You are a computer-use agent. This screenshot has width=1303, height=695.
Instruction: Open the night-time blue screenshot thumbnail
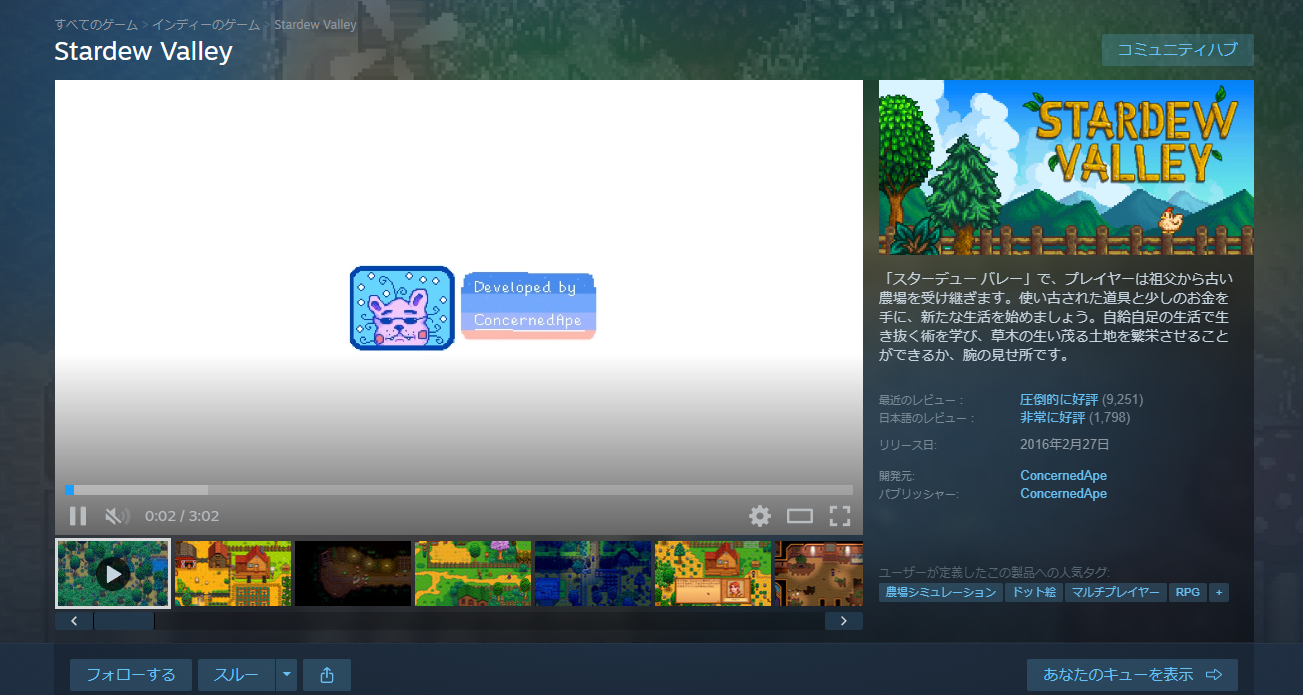pos(593,573)
